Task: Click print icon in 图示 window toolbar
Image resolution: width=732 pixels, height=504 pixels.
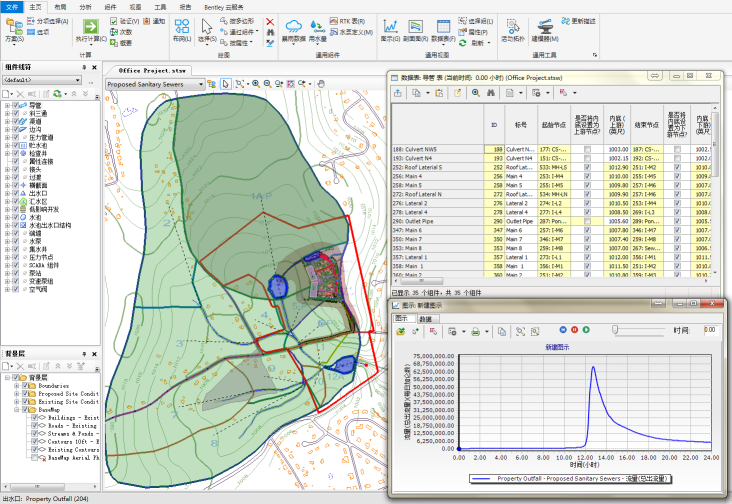Action: [476, 331]
